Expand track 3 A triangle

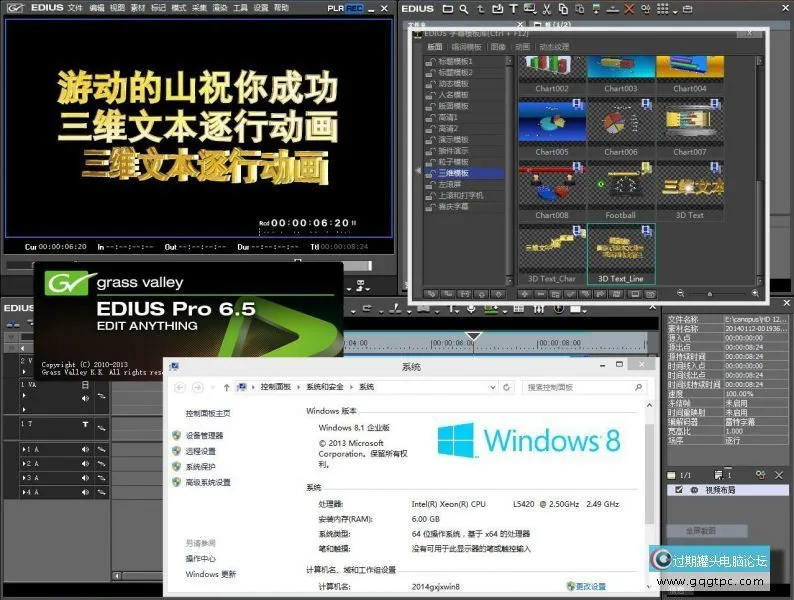(x=23, y=477)
